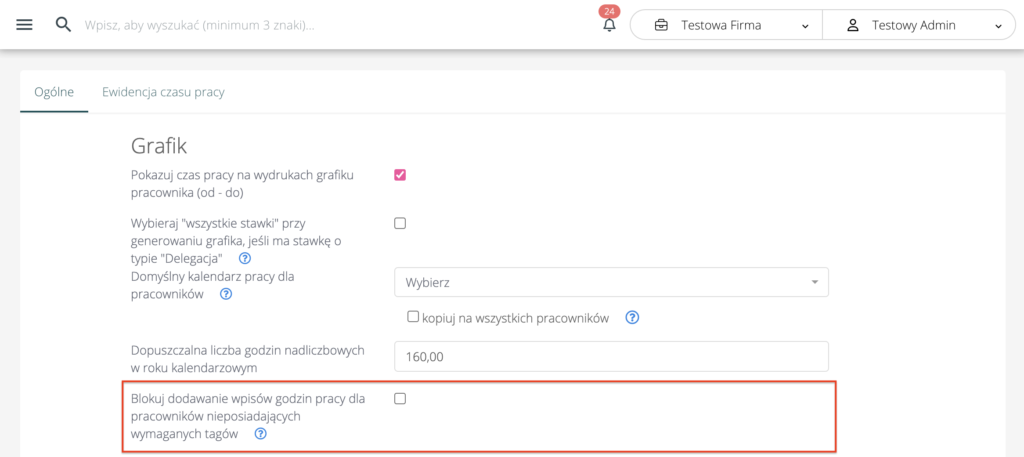Click the overtime hours field showing 160,00
The width and height of the screenshot is (1024, 457).
pyautogui.click(x=611, y=356)
